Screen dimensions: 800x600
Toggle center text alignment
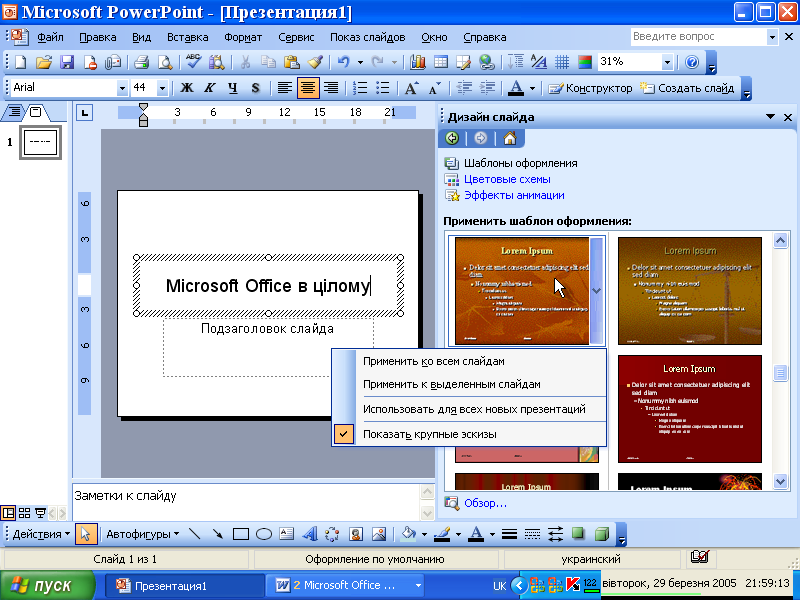308,88
